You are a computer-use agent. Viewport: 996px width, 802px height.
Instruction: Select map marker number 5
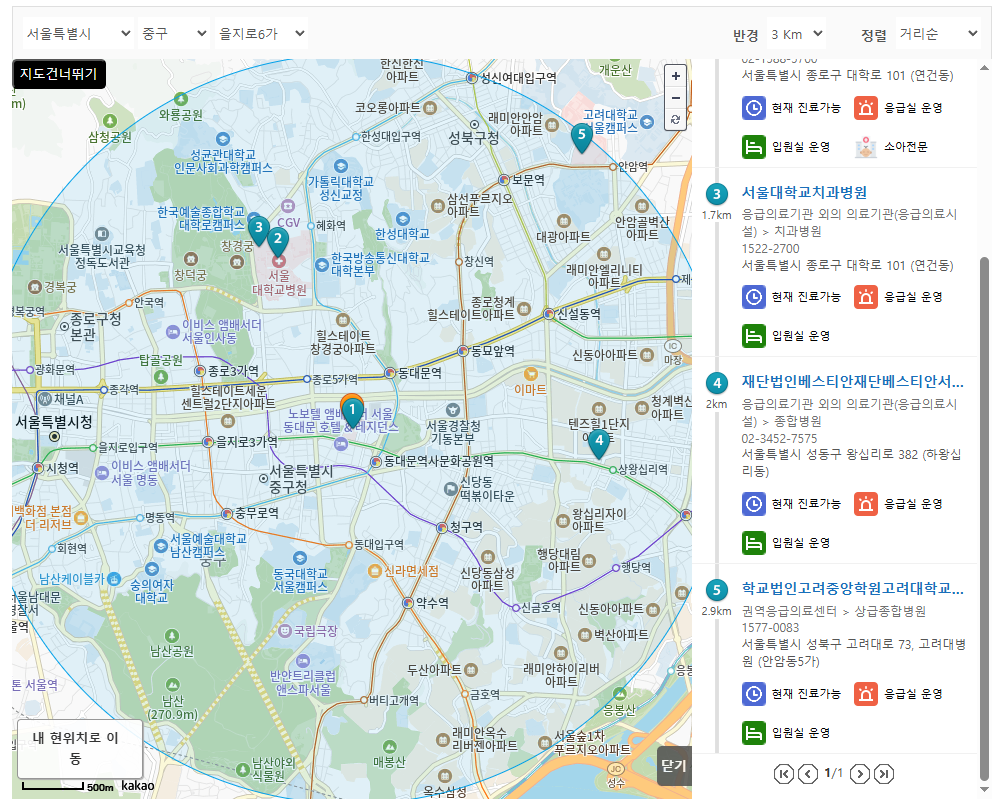point(581,138)
